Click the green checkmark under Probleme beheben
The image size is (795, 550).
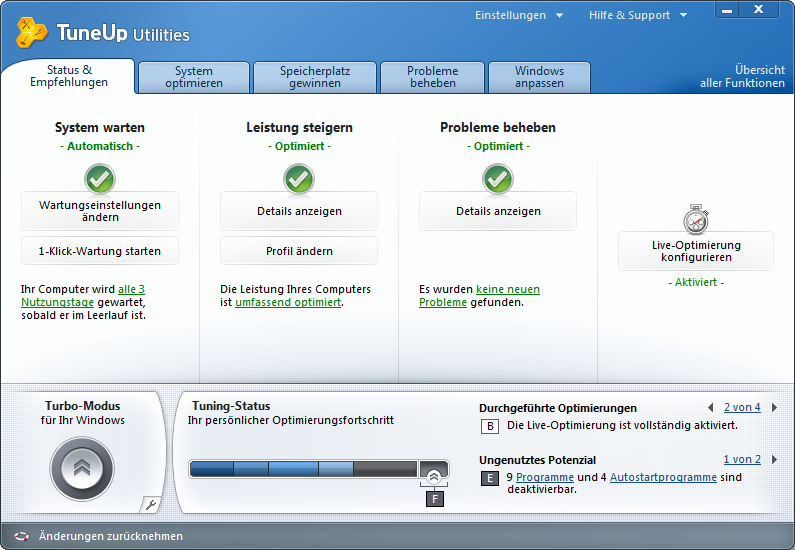[x=498, y=179]
